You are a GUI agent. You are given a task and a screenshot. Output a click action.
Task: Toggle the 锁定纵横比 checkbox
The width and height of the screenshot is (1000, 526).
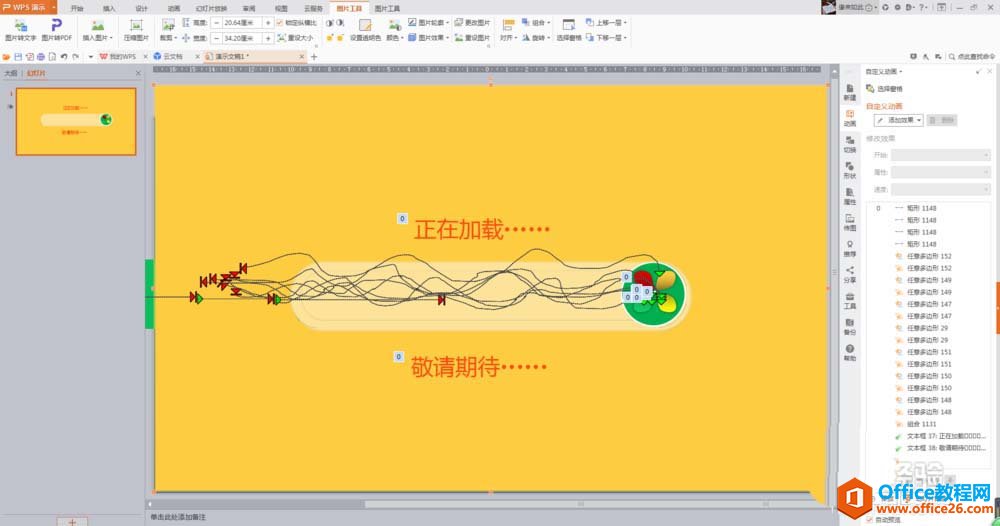[280, 22]
